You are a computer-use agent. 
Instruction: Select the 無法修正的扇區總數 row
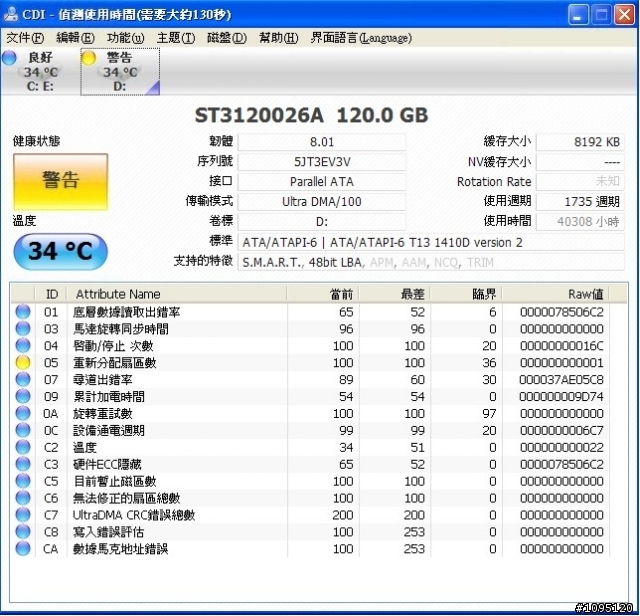coord(310,498)
